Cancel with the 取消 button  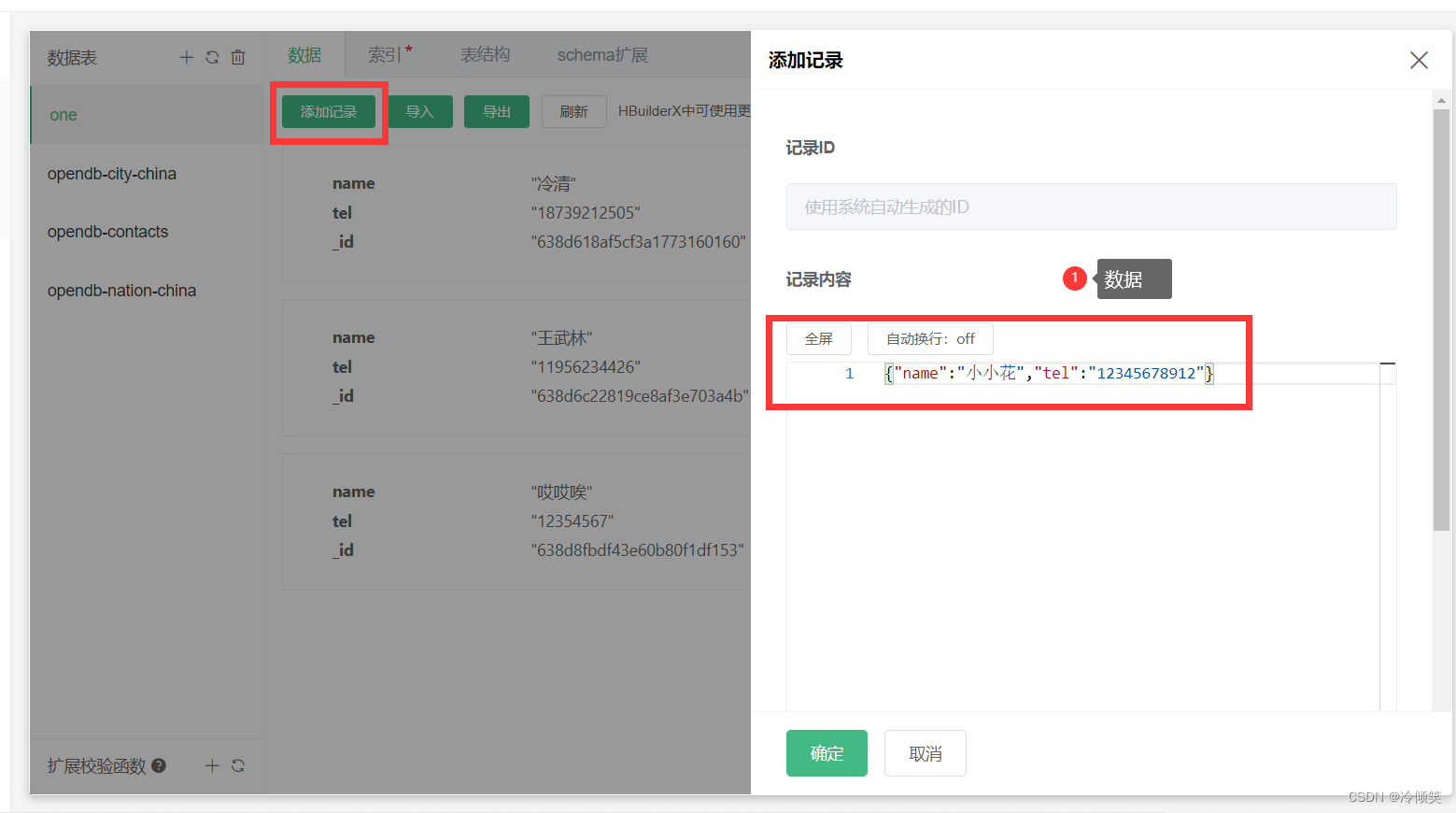[x=926, y=753]
